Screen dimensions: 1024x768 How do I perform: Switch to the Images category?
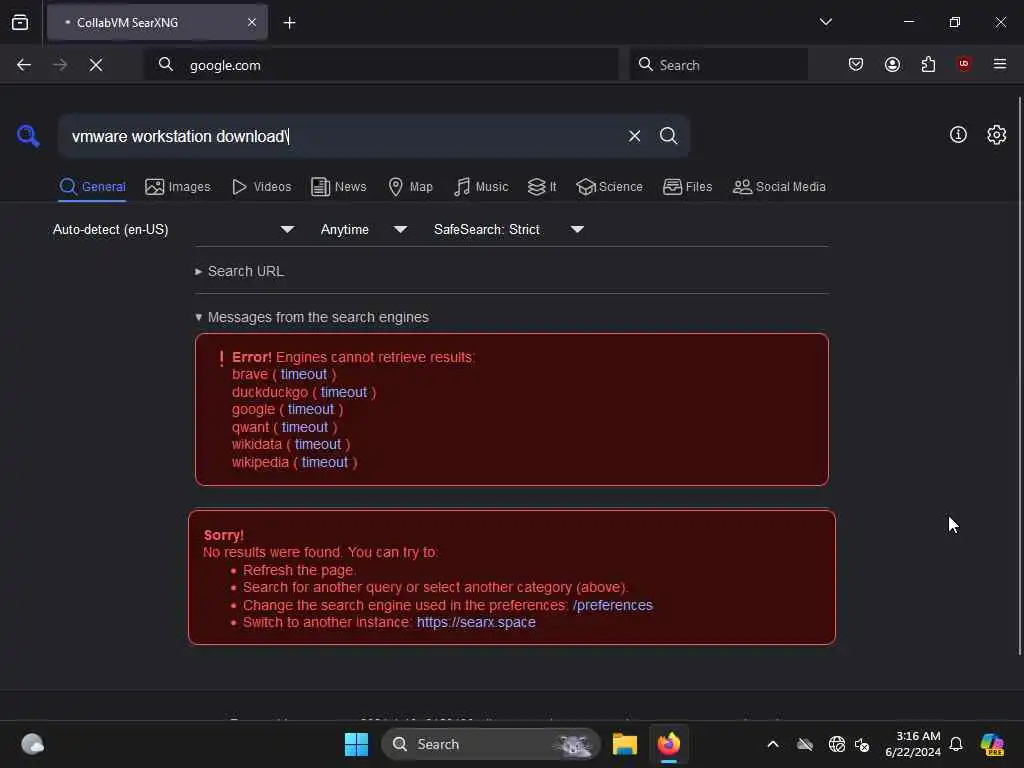178,187
